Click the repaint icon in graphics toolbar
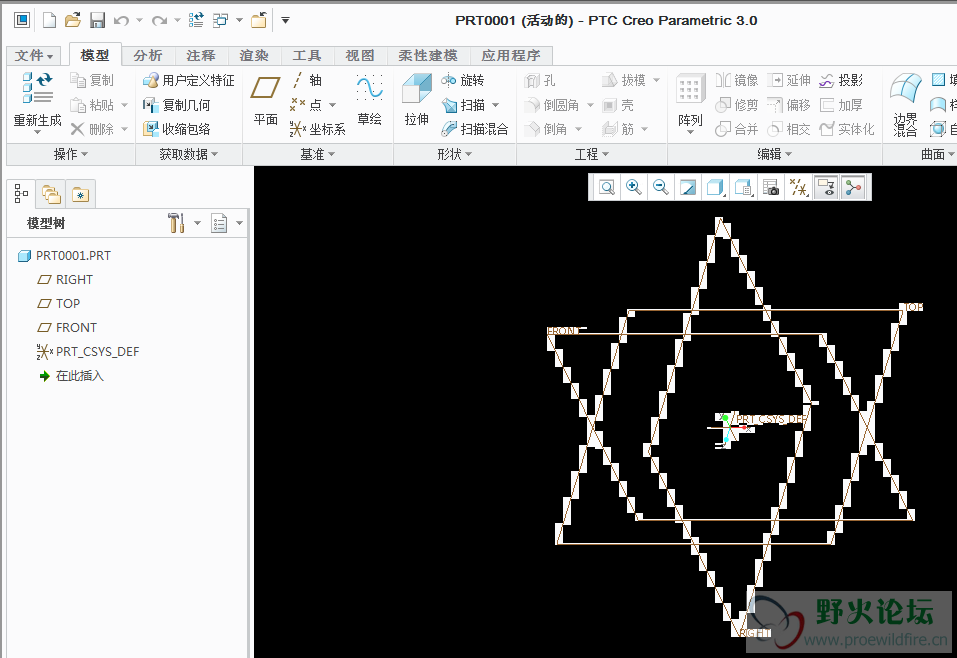This screenshot has height=658, width=957. (x=688, y=187)
